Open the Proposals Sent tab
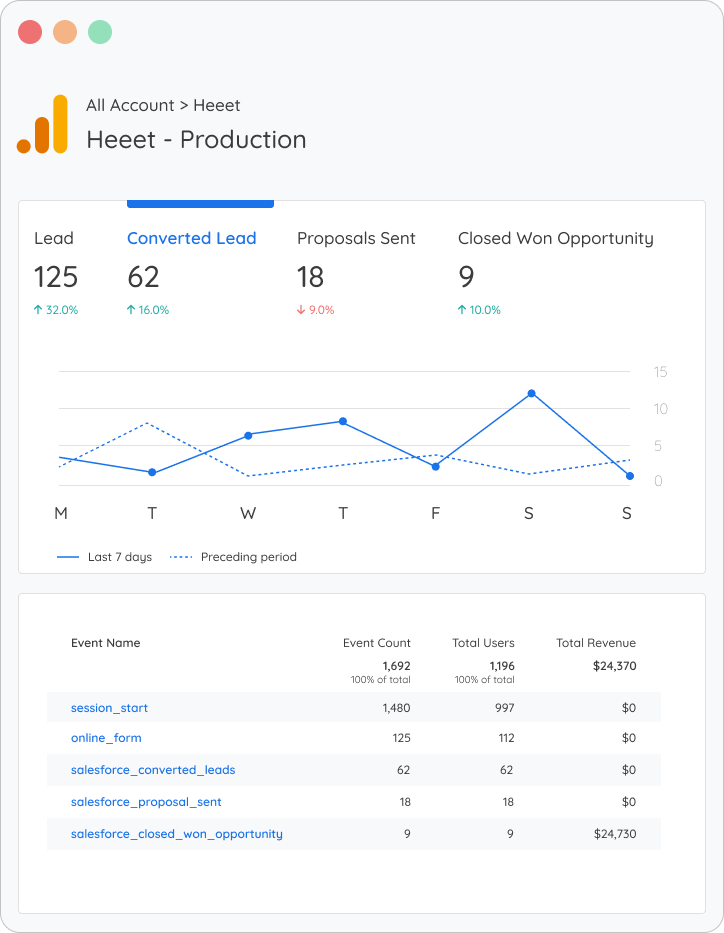Screen dimensions: 724x933 point(355,238)
